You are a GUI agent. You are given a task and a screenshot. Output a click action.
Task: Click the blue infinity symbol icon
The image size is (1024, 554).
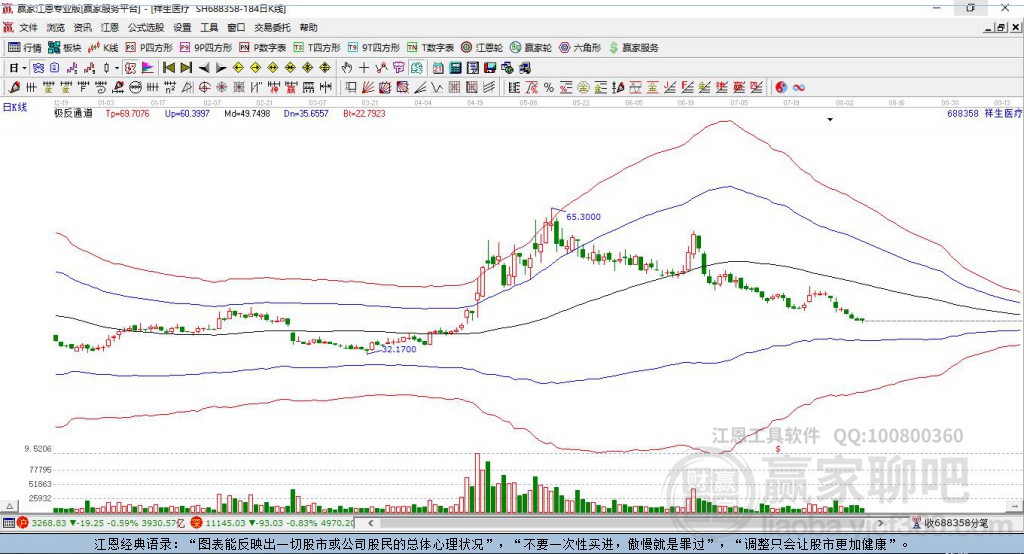click(x=798, y=88)
